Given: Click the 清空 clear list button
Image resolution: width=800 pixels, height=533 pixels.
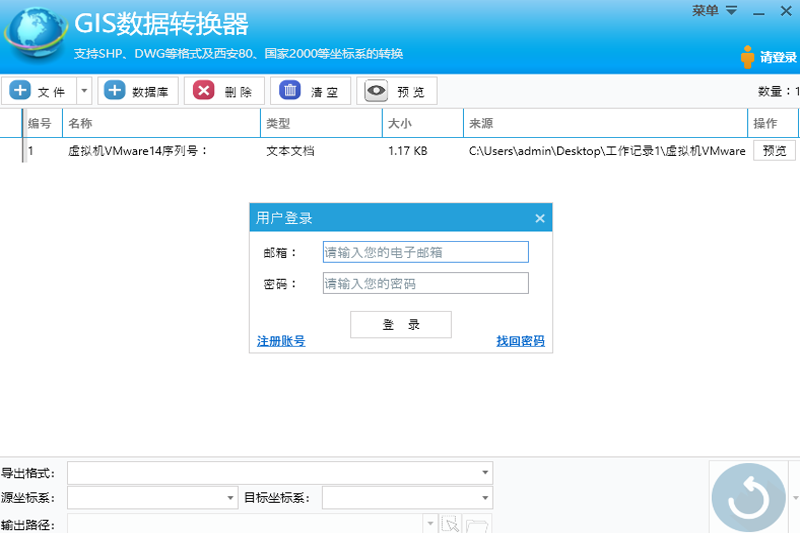Looking at the screenshot, I should (310, 91).
